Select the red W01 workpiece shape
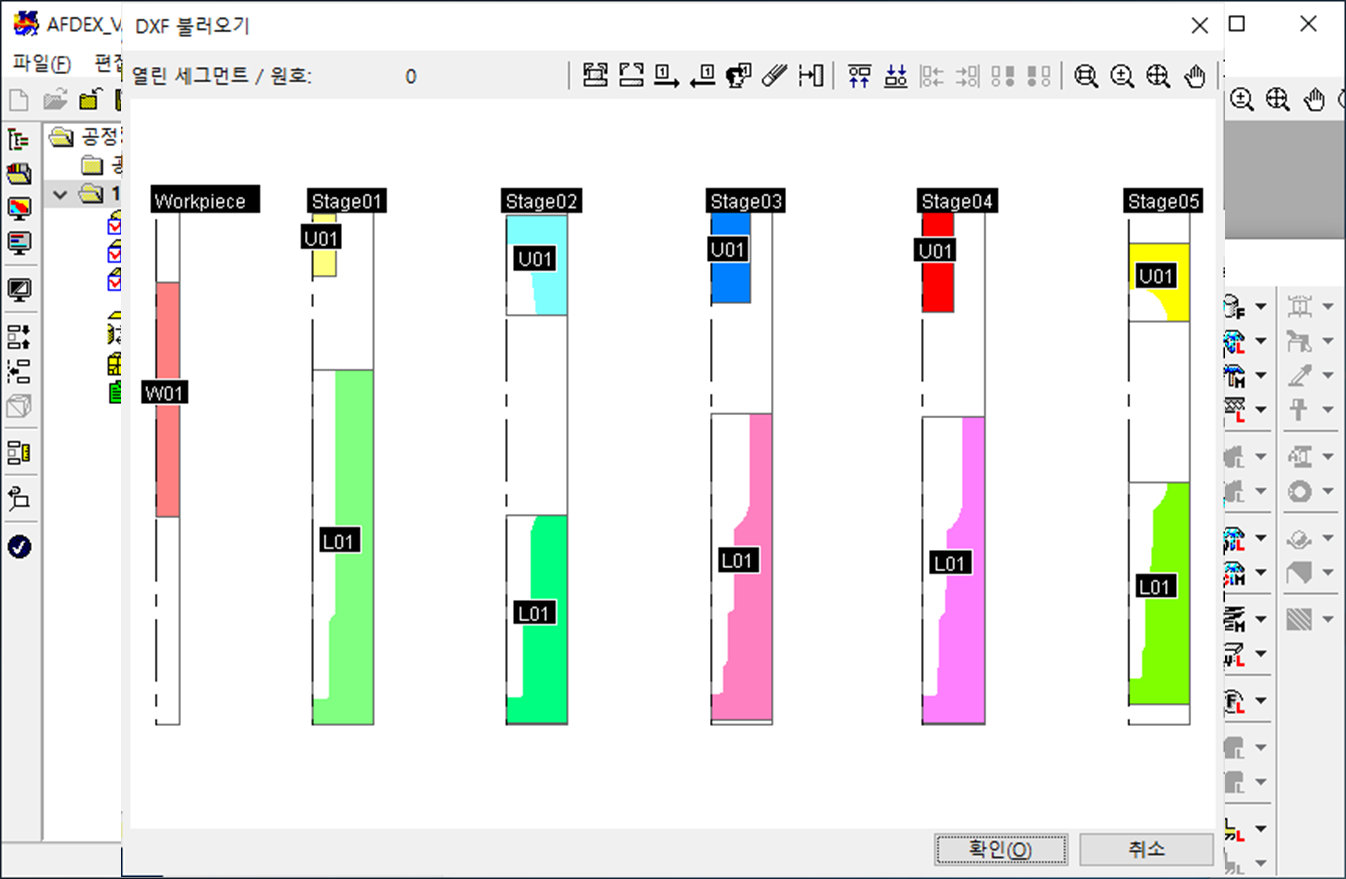The image size is (1346, 879). pos(167,450)
